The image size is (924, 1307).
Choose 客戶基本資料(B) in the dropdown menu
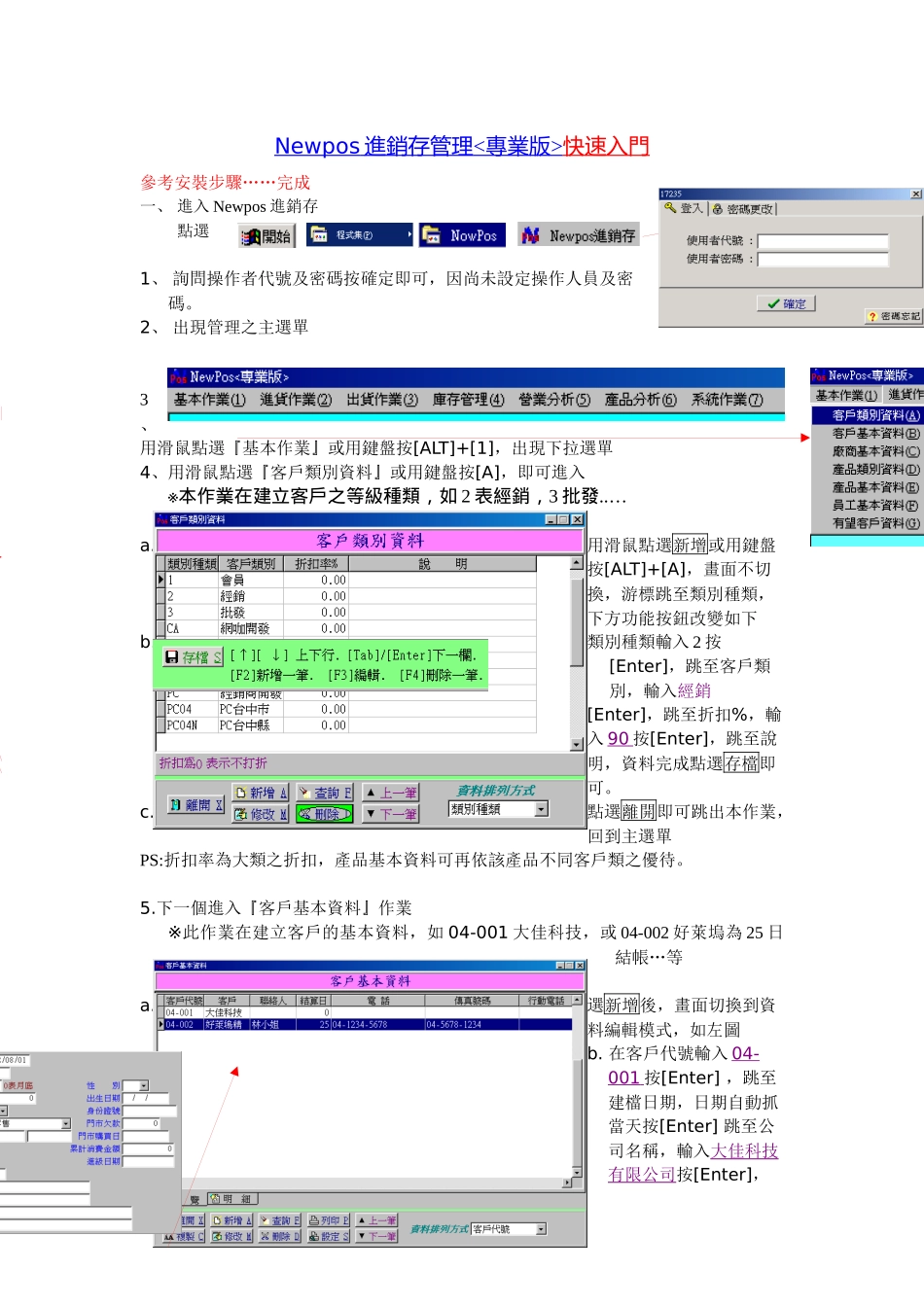tap(868, 434)
